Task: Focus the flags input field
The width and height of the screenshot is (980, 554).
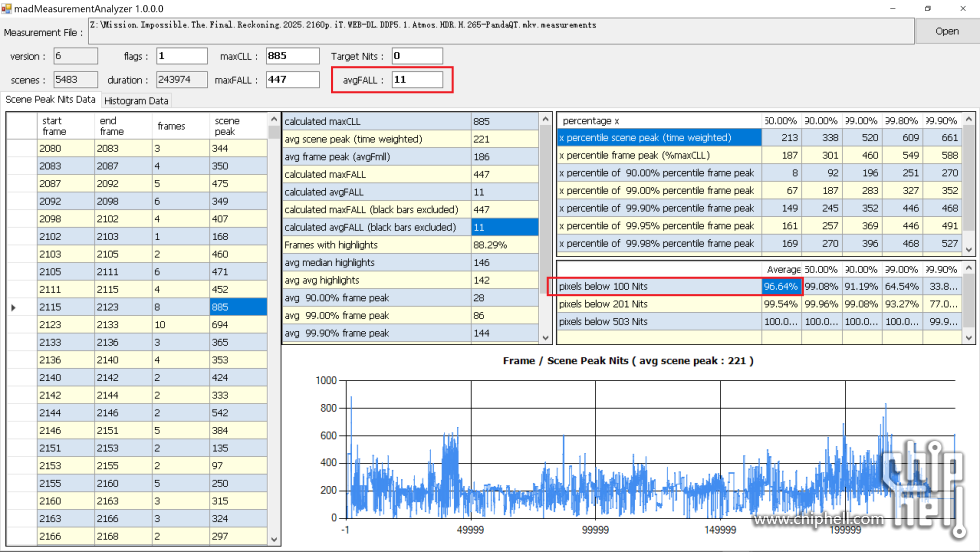Action: click(x=181, y=56)
